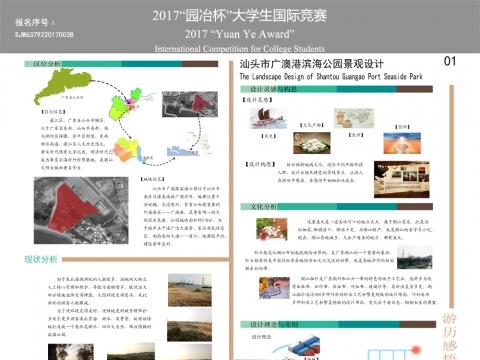Click the exhibition wall photo
Image resolution: width=480 pixels, height=360 pixels.
point(402,179)
